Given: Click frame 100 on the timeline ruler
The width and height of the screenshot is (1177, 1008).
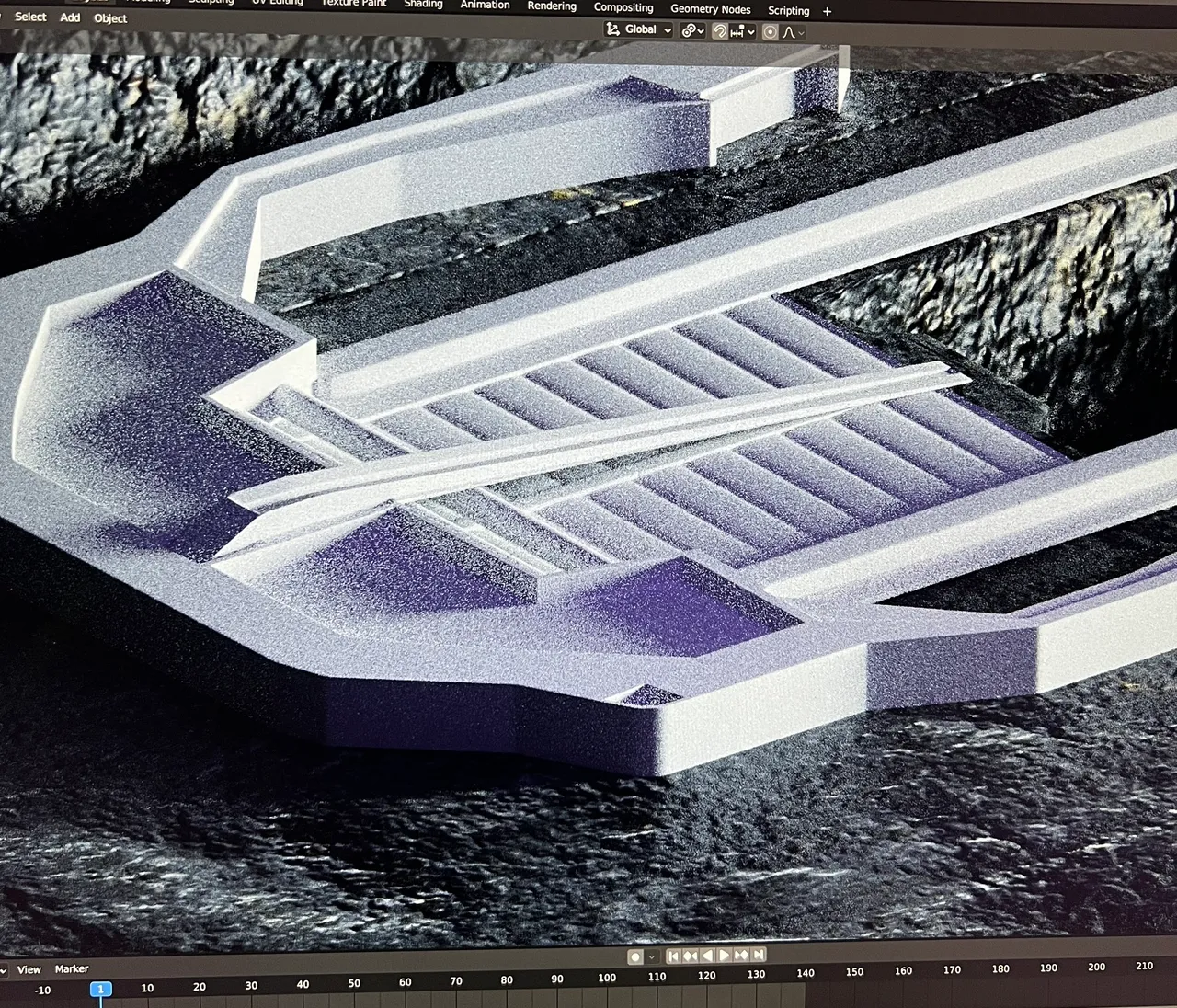Looking at the screenshot, I should pos(607,978).
